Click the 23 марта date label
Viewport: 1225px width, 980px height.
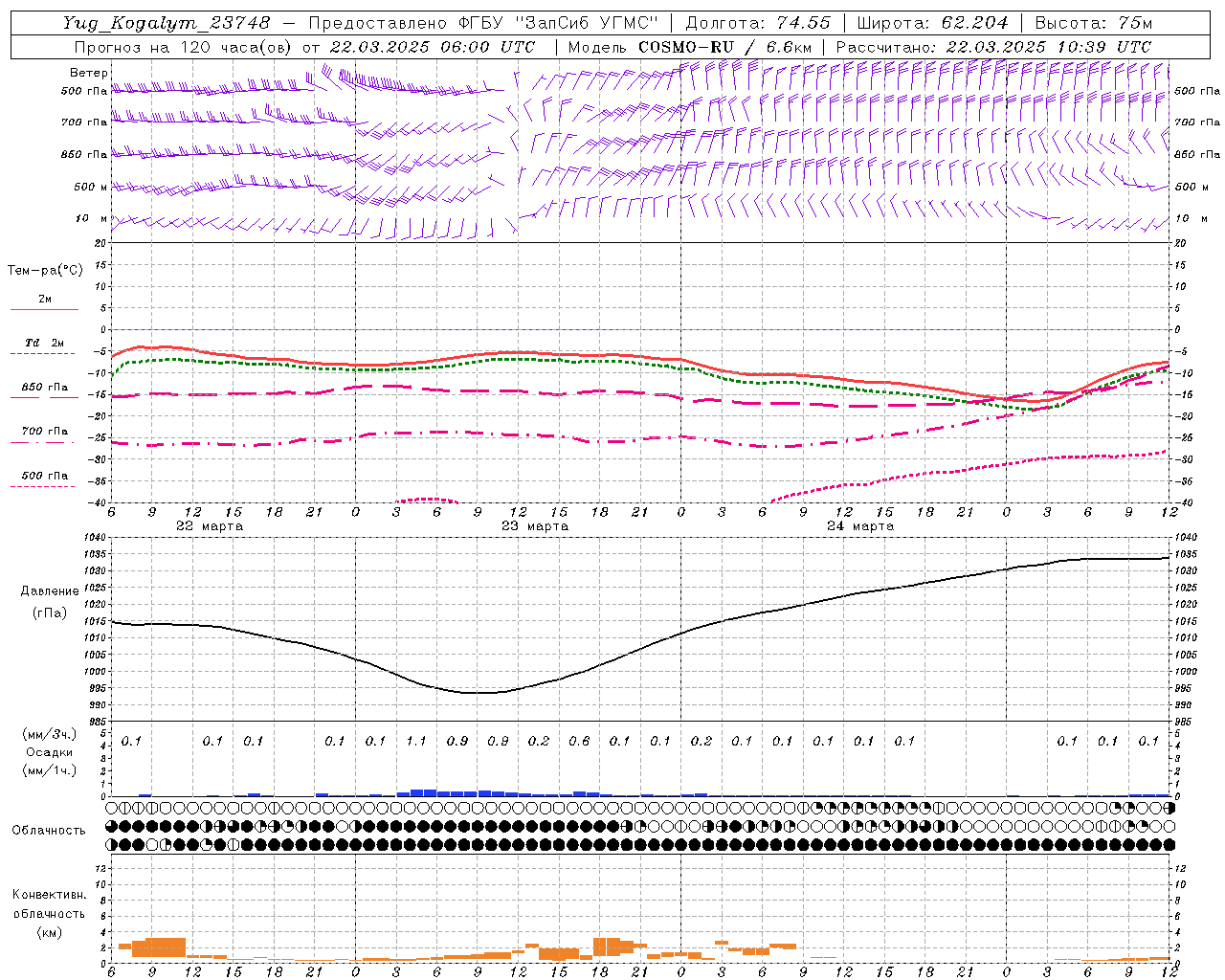(535, 526)
